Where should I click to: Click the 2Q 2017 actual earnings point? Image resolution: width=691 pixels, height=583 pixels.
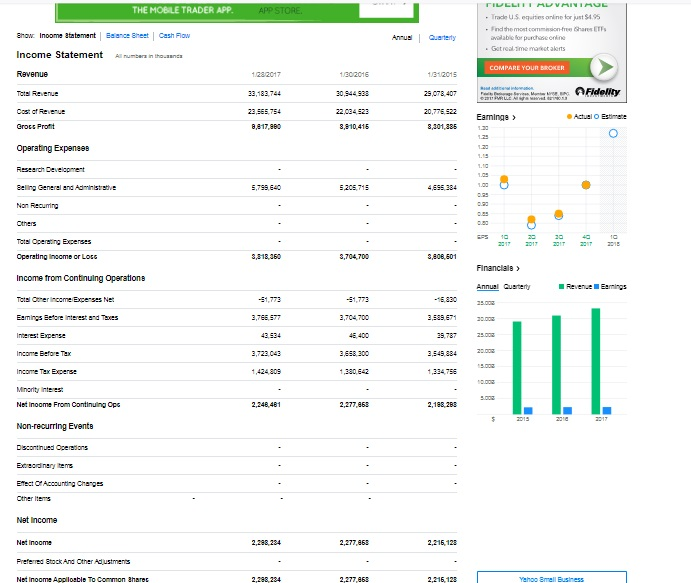(x=531, y=219)
